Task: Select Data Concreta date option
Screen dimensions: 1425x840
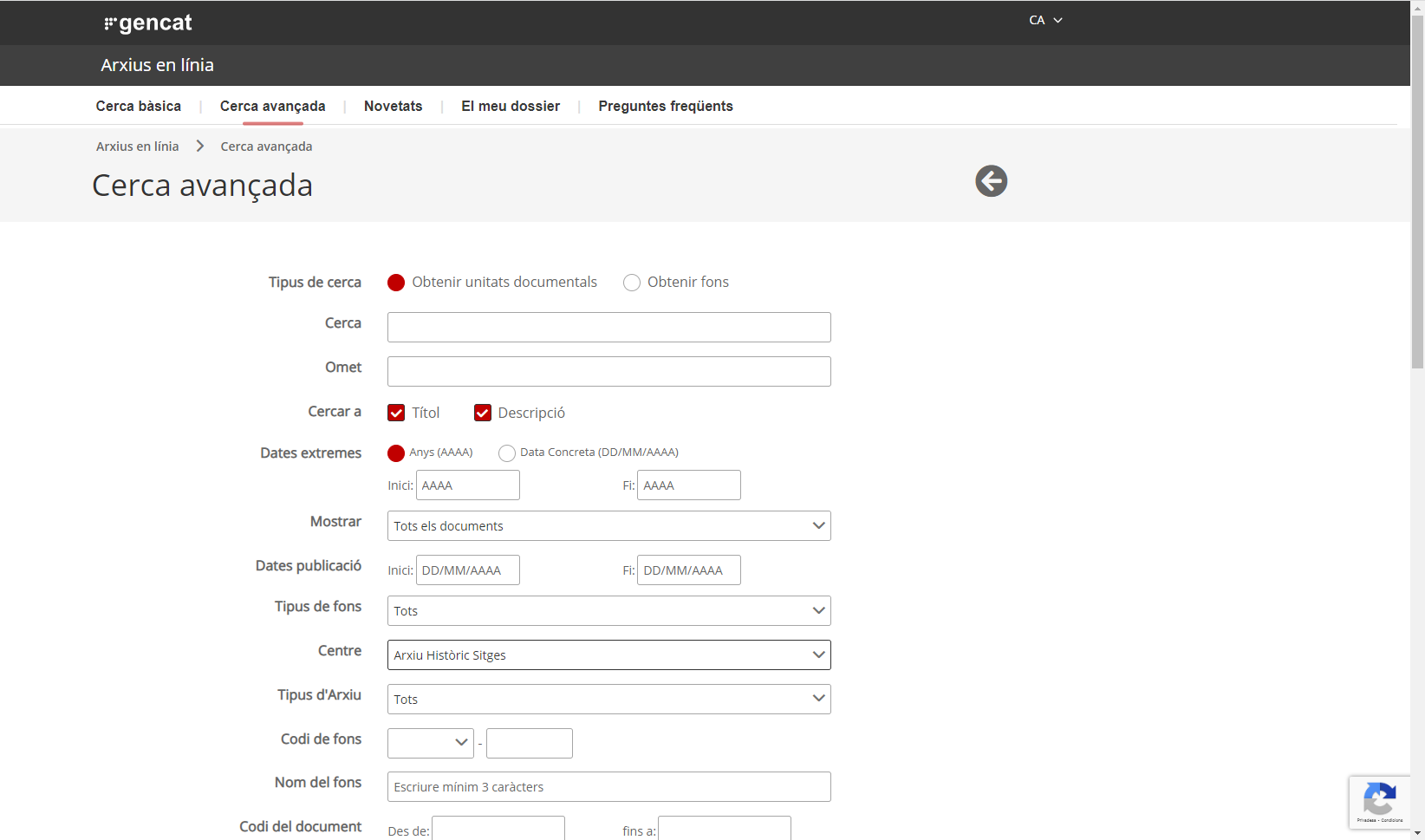Action: coord(507,453)
